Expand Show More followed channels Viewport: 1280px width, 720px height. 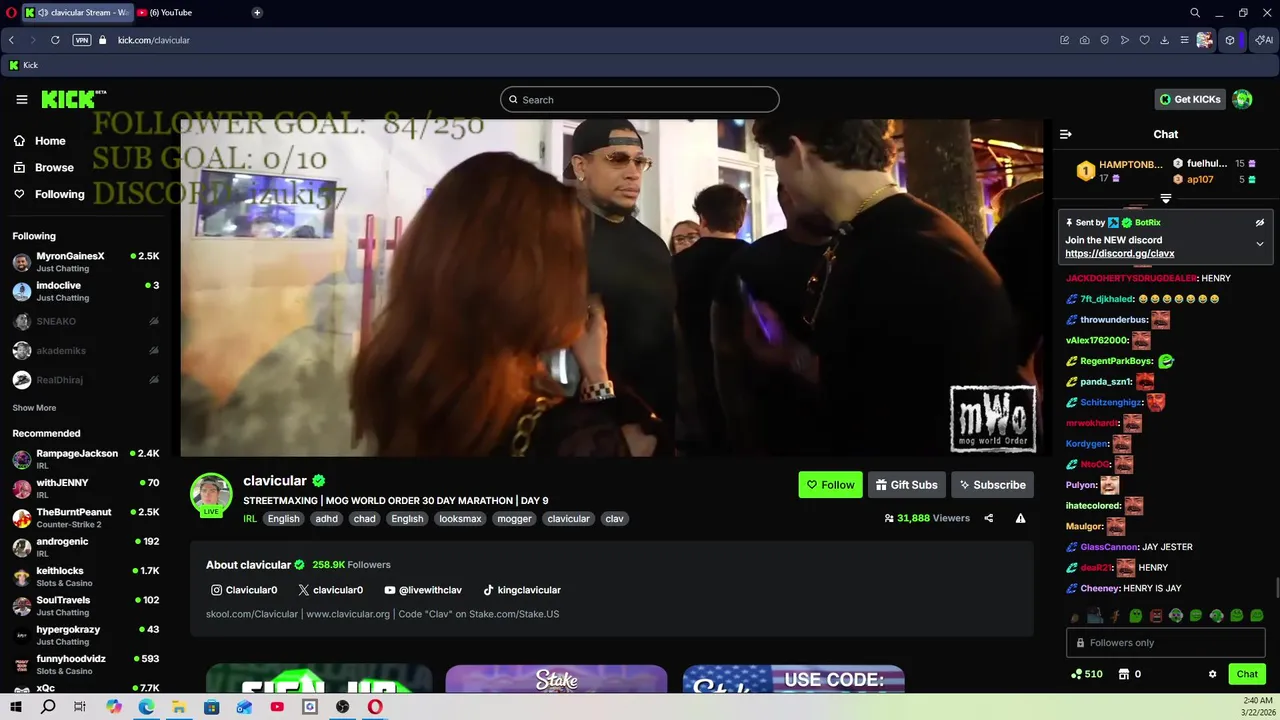coord(34,408)
